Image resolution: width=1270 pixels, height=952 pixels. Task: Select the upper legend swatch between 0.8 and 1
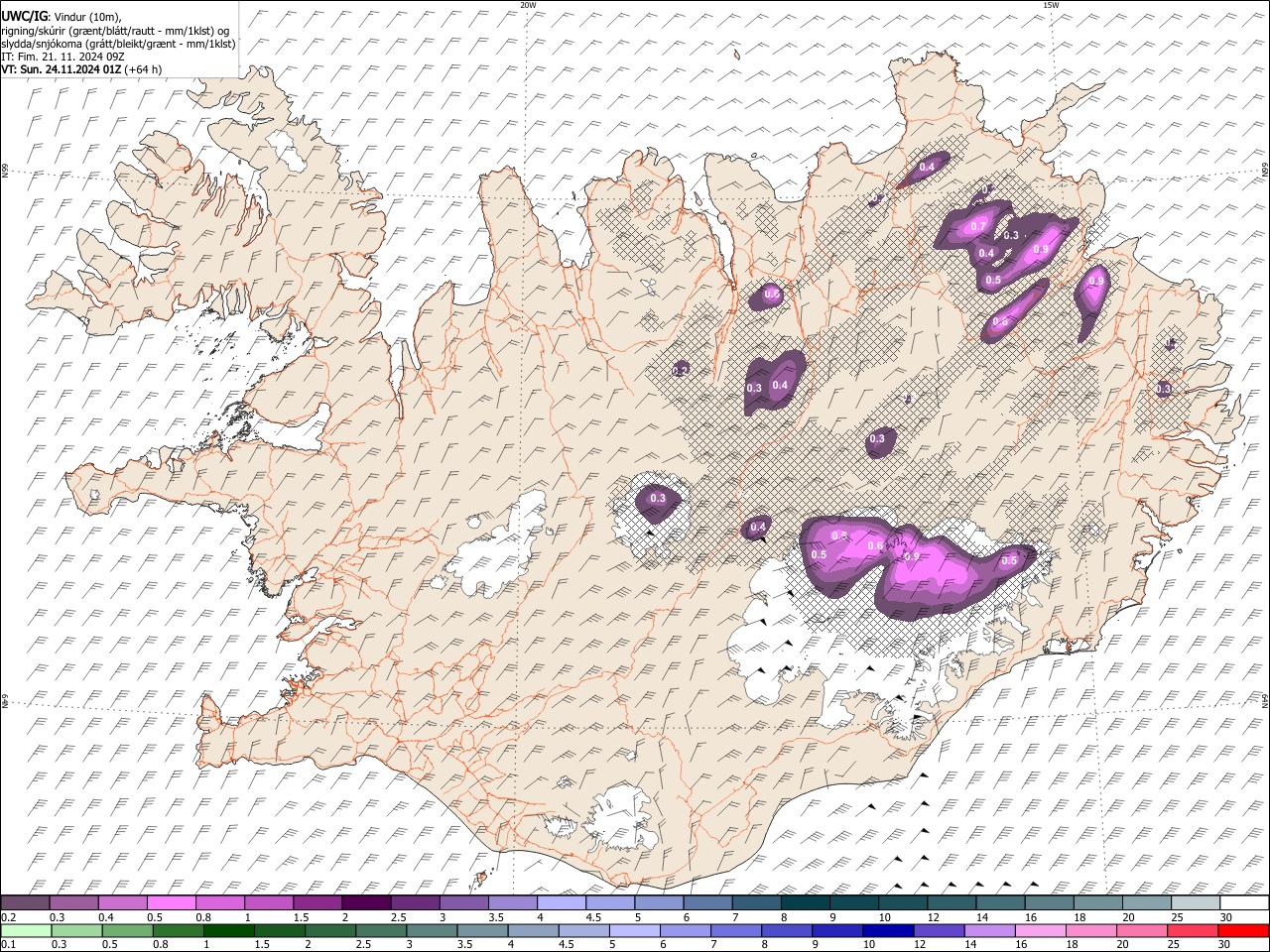(x=220, y=903)
